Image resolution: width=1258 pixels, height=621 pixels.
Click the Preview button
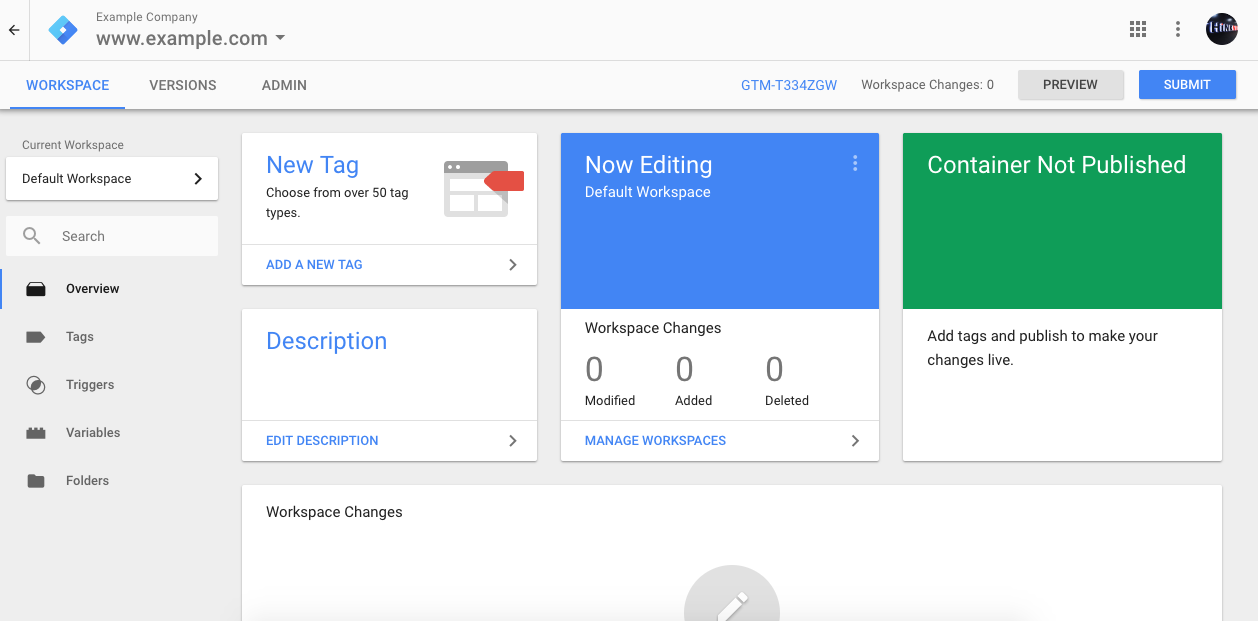1070,85
